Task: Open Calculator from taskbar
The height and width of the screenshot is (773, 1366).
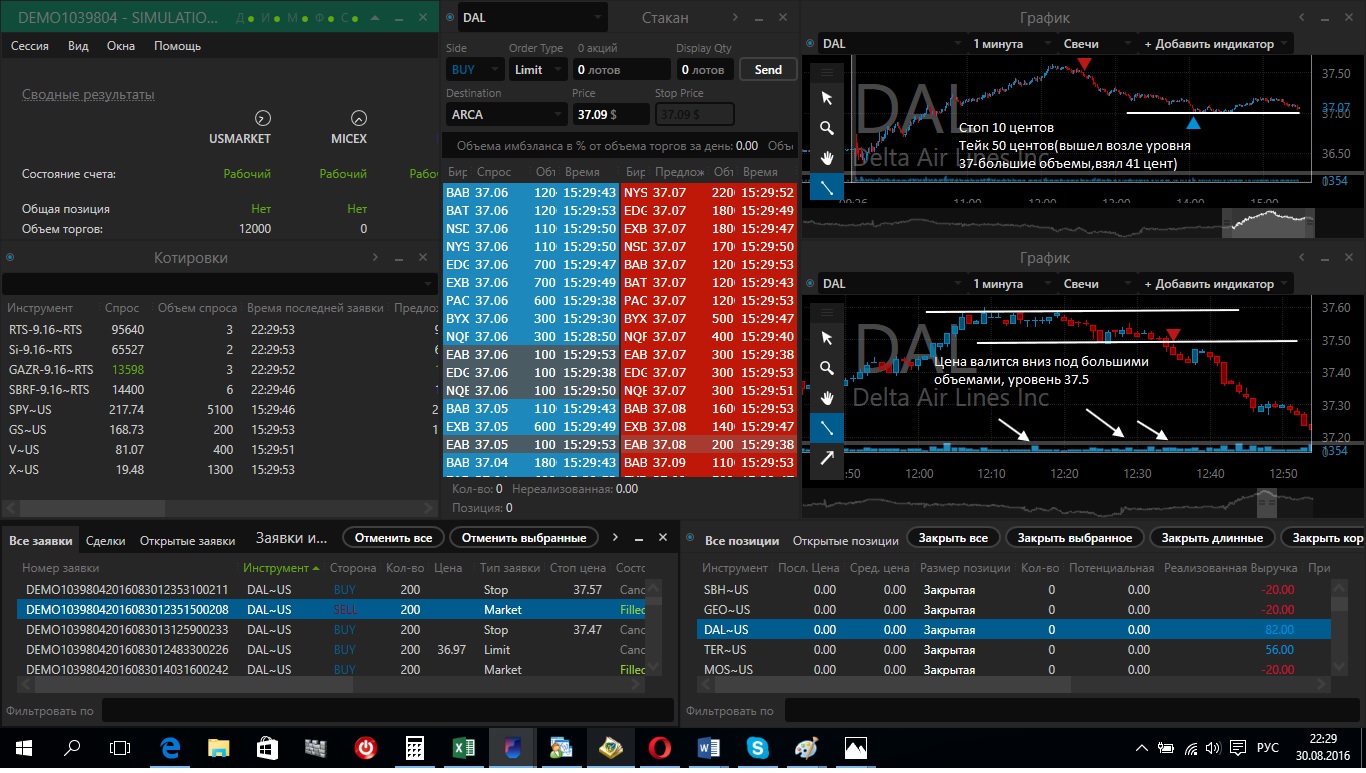Action: 415,748
